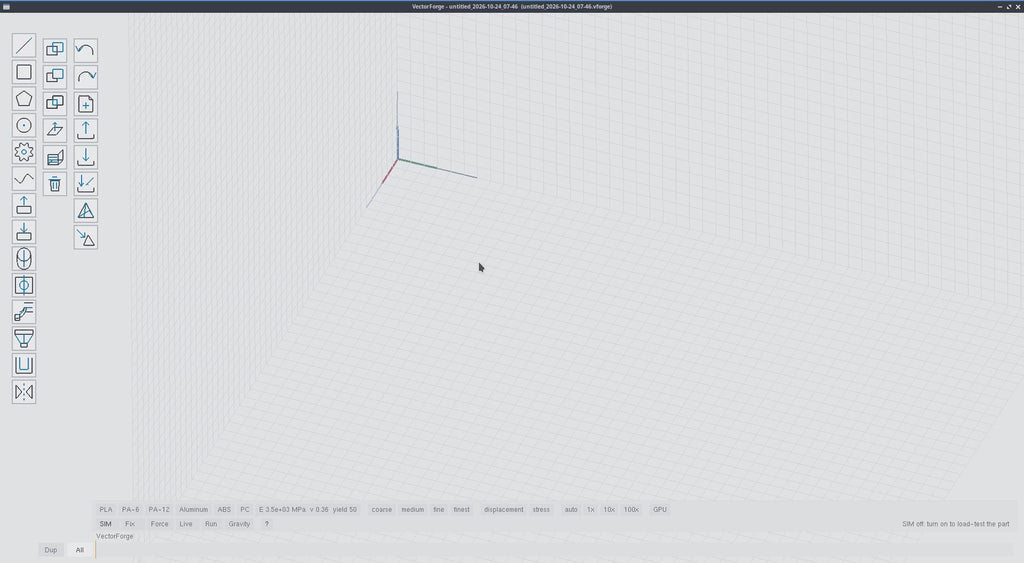Click the command input field at bottom

(x=555, y=550)
